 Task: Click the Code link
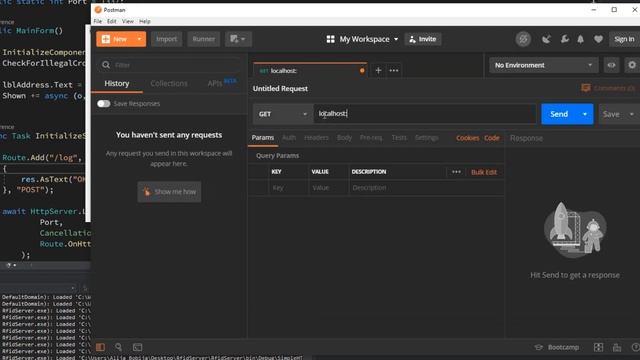tap(492, 138)
